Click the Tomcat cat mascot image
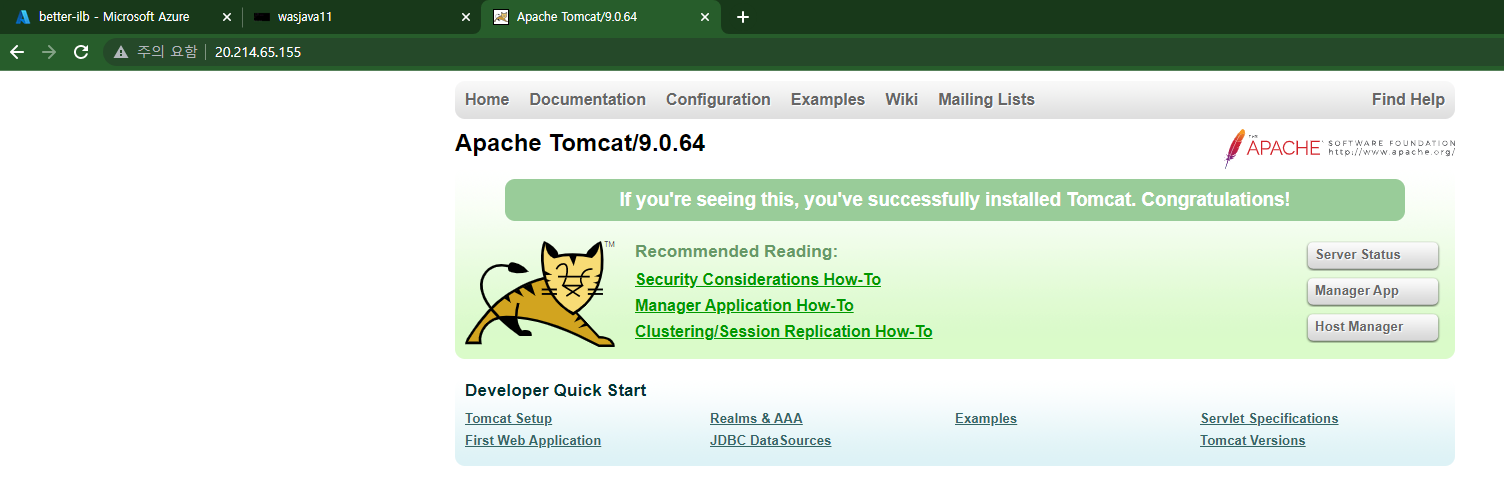This screenshot has height=477, width=1504. tap(541, 293)
